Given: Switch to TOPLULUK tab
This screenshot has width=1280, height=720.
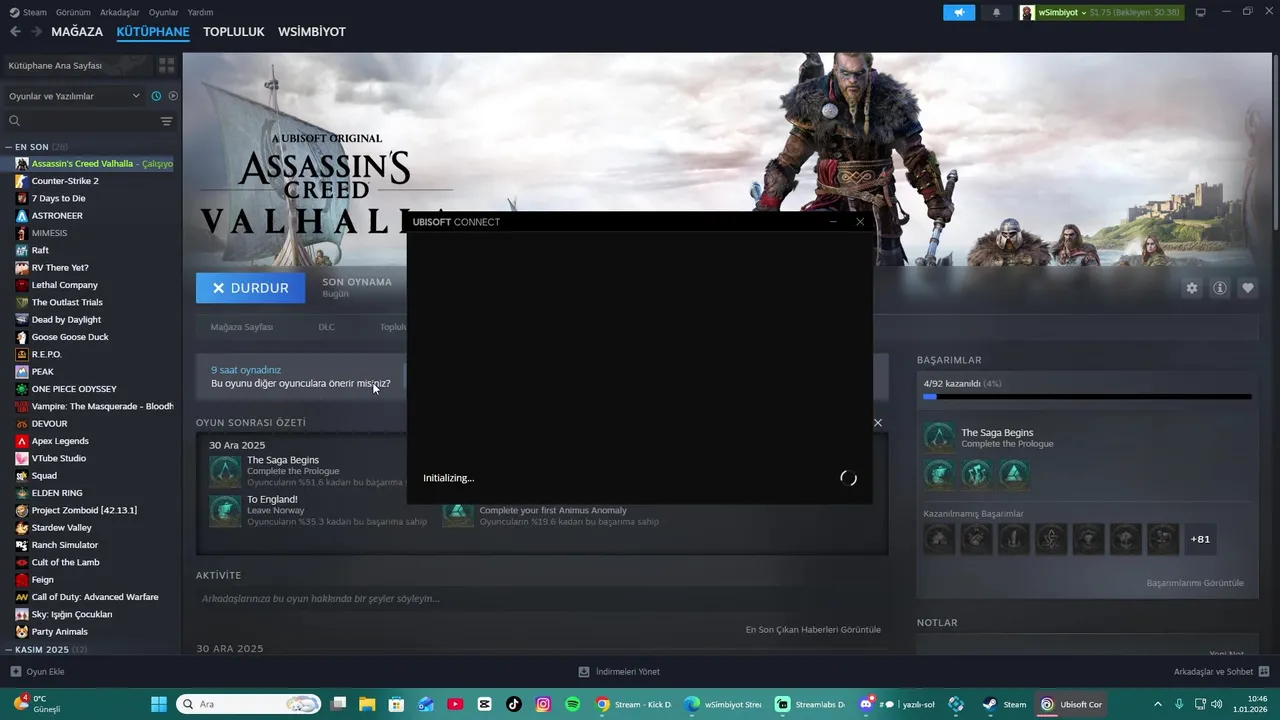Looking at the screenshot, I should [x=233, y=32].
